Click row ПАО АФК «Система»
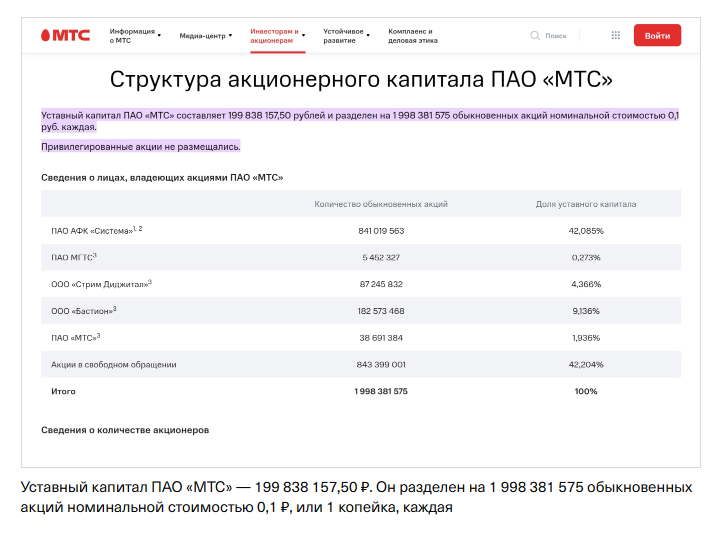728x547 pixels. click(361, 230)
